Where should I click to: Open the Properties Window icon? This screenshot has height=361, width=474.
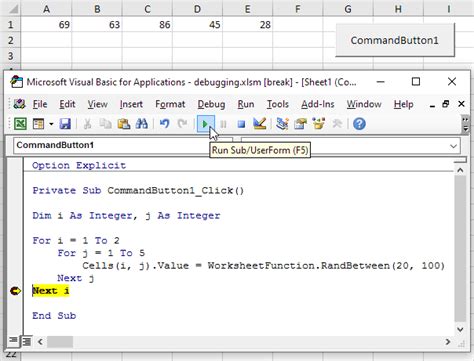tap(300, 124)
